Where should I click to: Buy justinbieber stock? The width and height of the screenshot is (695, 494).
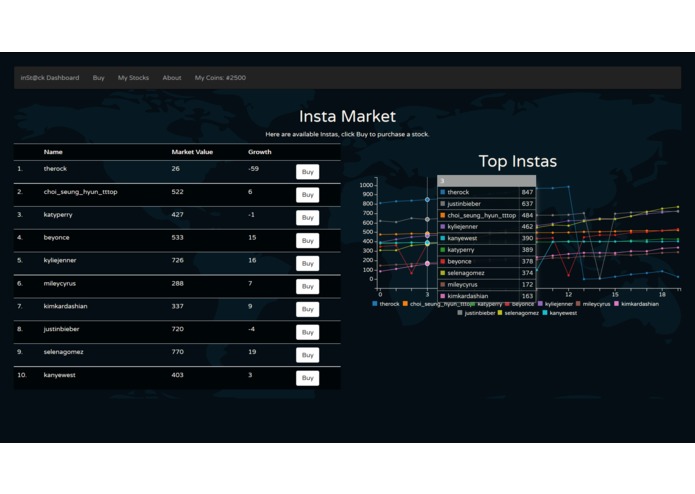308,332
